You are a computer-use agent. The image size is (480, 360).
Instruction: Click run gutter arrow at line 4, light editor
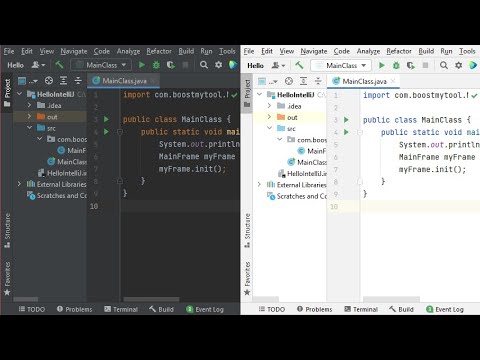click(346, 132)
